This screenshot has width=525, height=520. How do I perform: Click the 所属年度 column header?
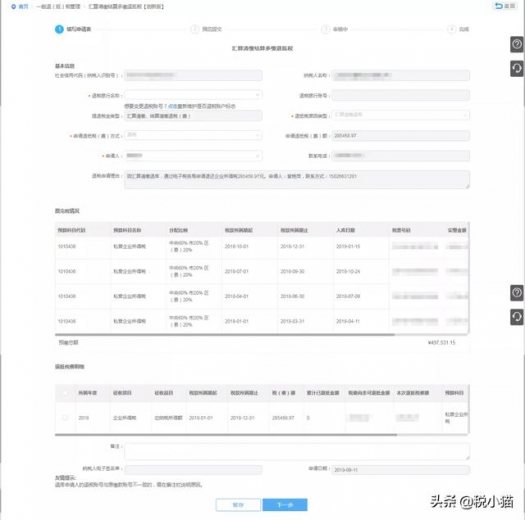coord(88,393)
